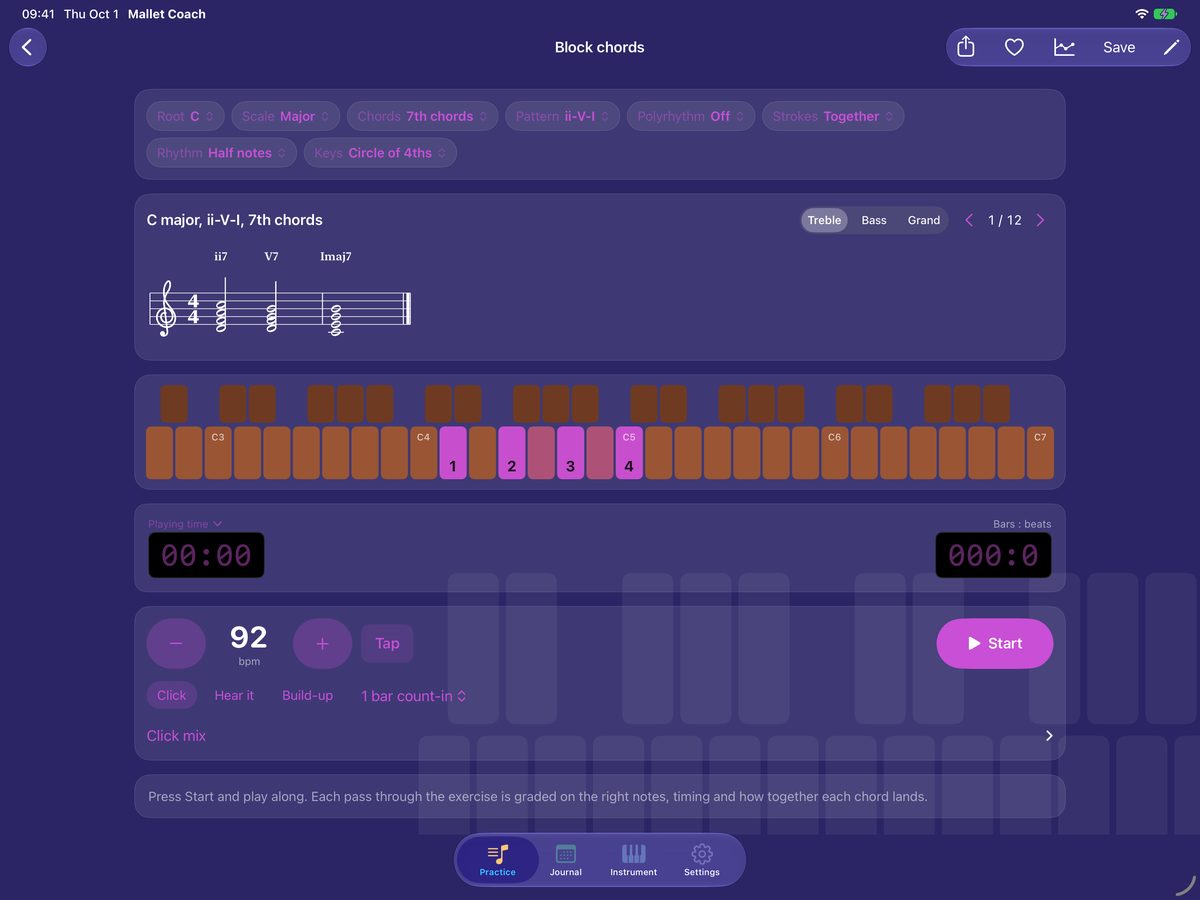Screen dimensions: 1200x900
Task: Switch to the Practice tab
Action: (x=498, y=860)
